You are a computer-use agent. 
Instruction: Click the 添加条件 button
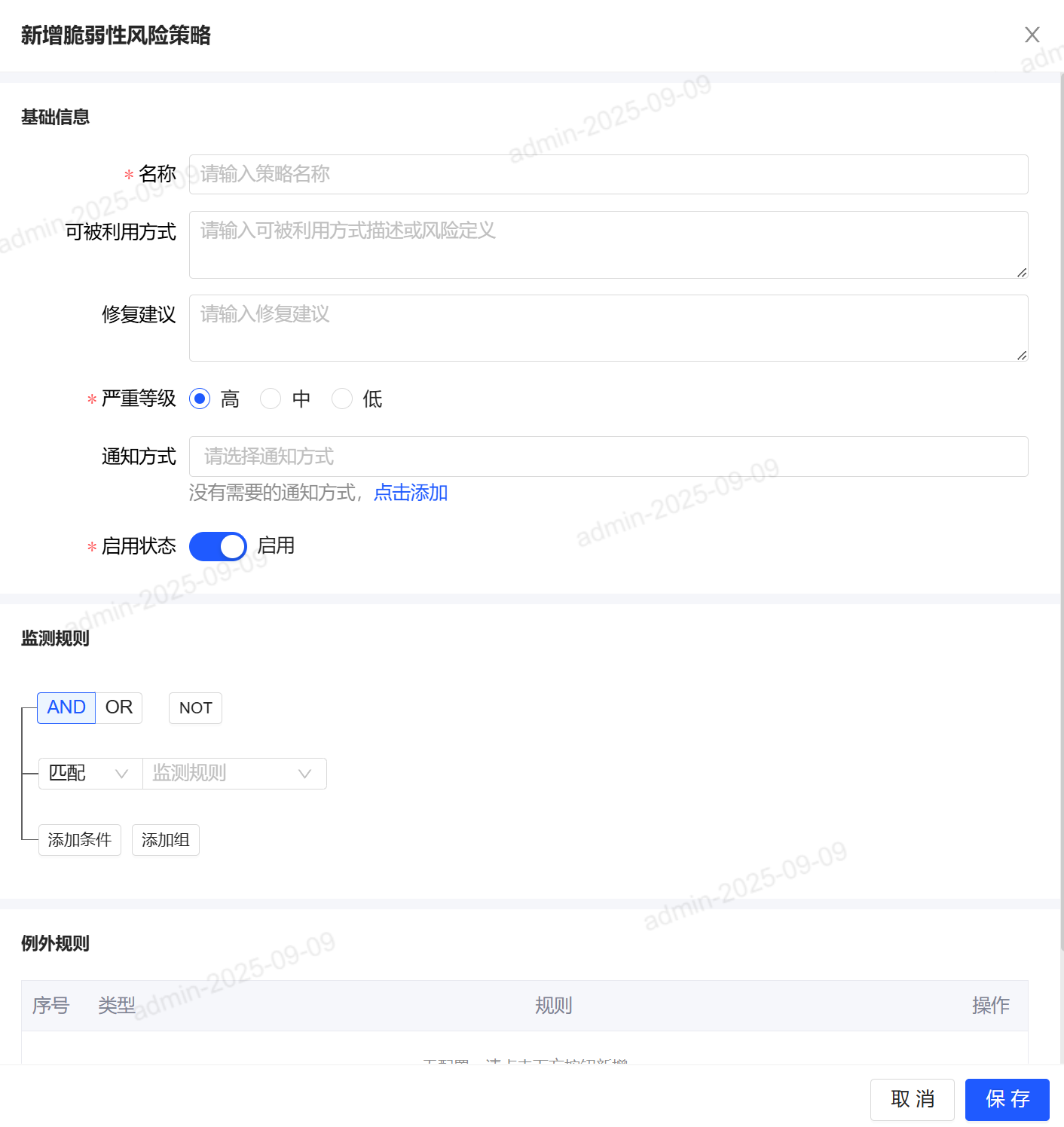pos(80,840)
